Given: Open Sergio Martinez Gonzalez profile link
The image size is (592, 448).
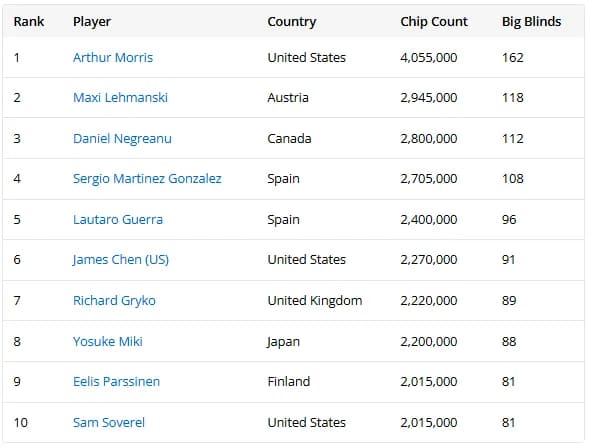Looking at the screenshot, I should coord(147,179).
